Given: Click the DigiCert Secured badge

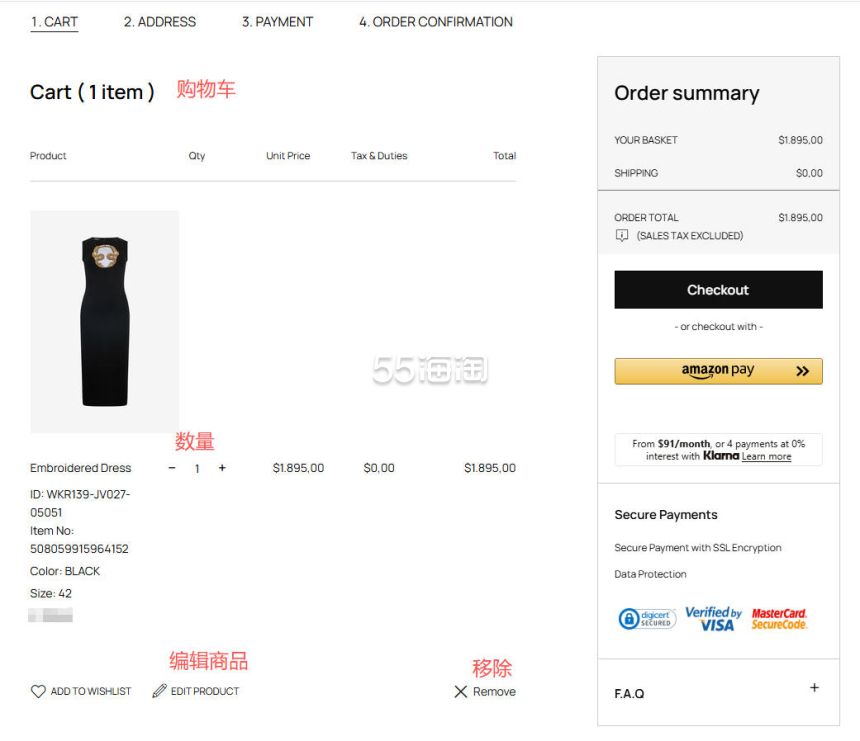Looking at the screenshot, I should pyautogui.click(x=647, y=619).
